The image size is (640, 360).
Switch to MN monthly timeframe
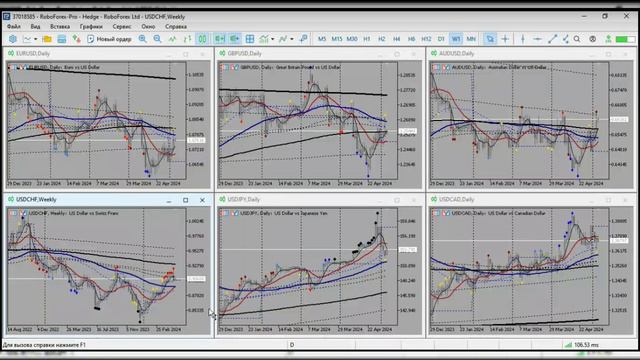(471, 39)
